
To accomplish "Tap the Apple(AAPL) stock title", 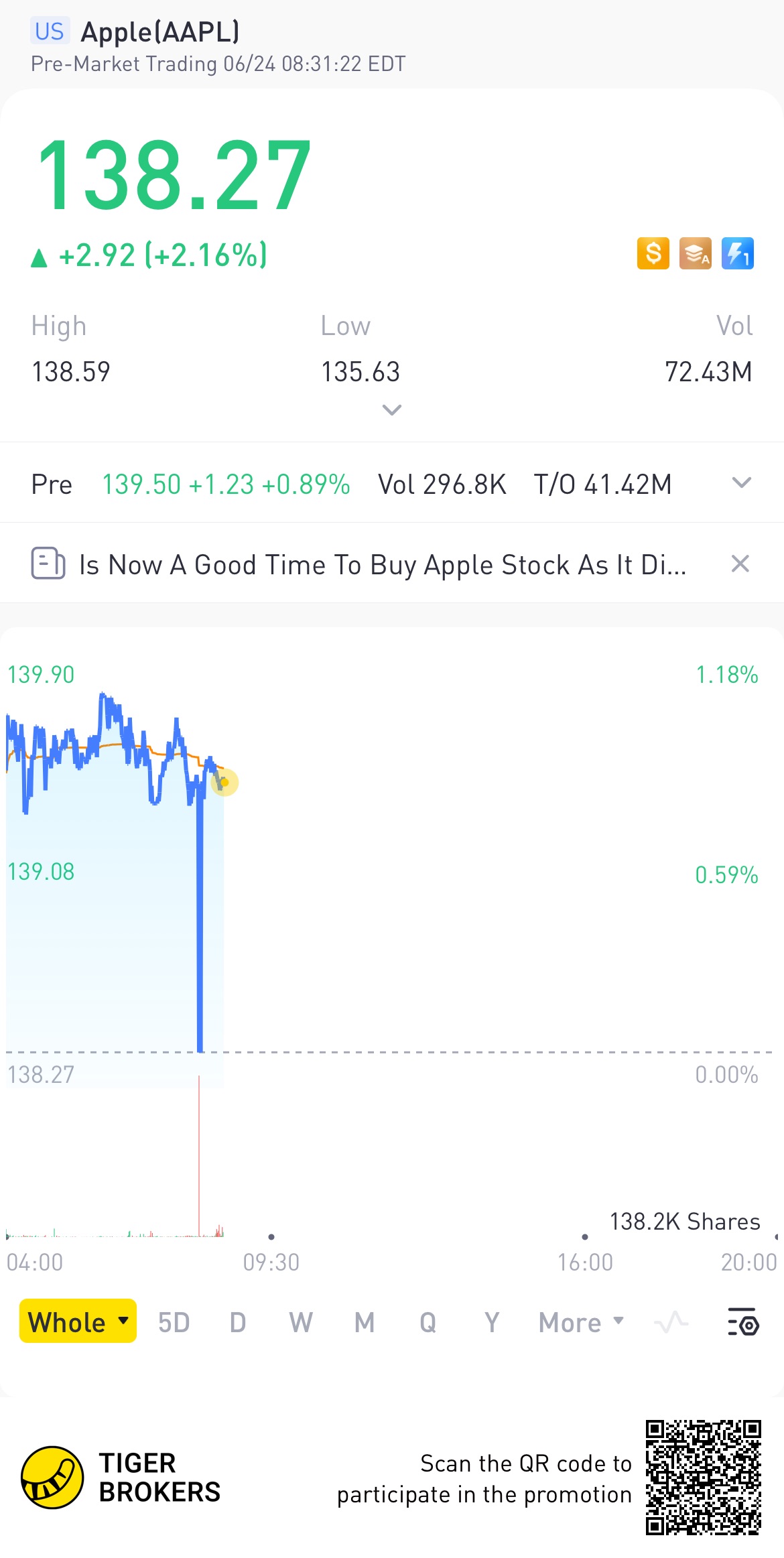I will (x=160, y=31).
